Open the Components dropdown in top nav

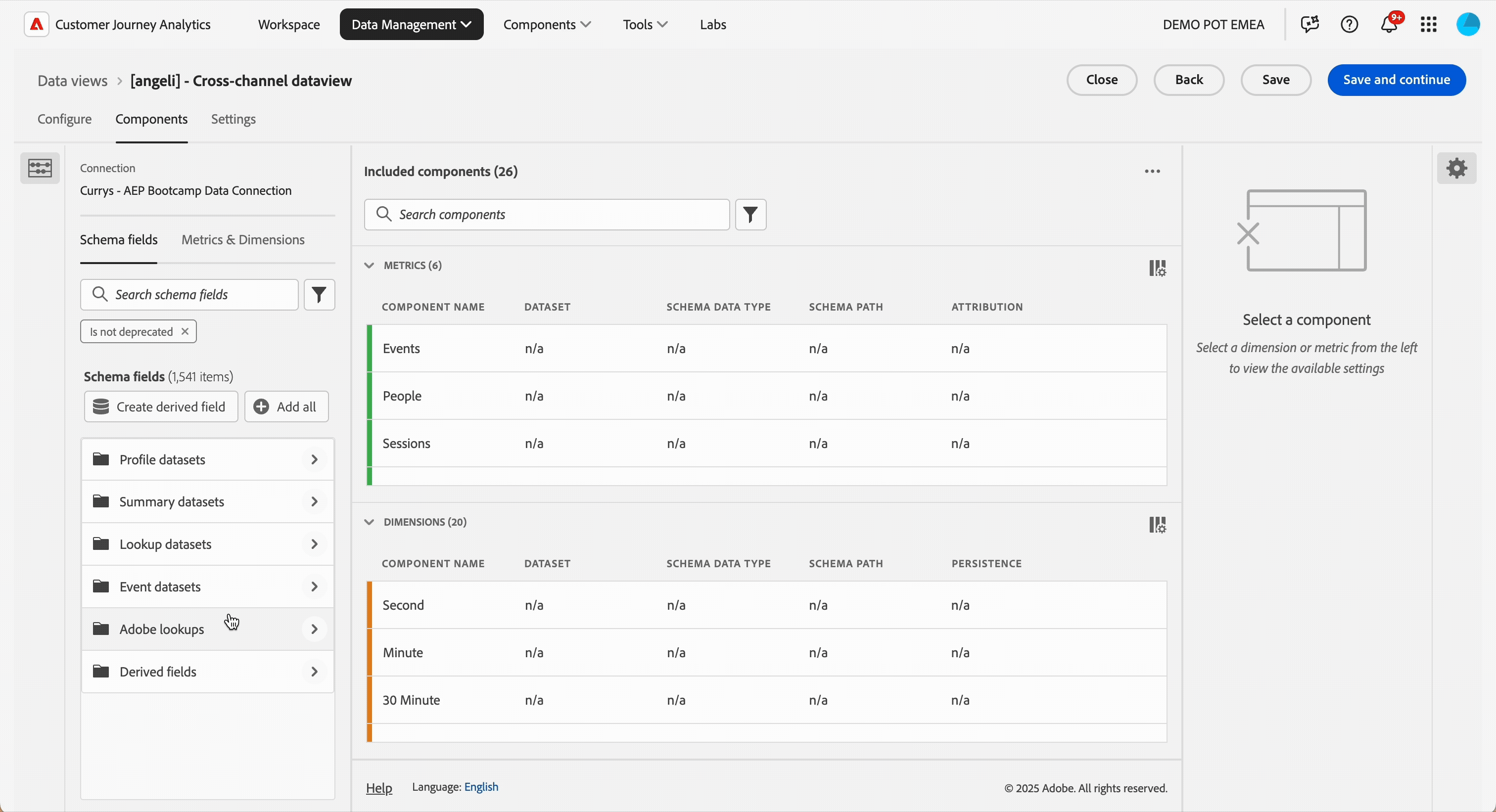point(547,24)
